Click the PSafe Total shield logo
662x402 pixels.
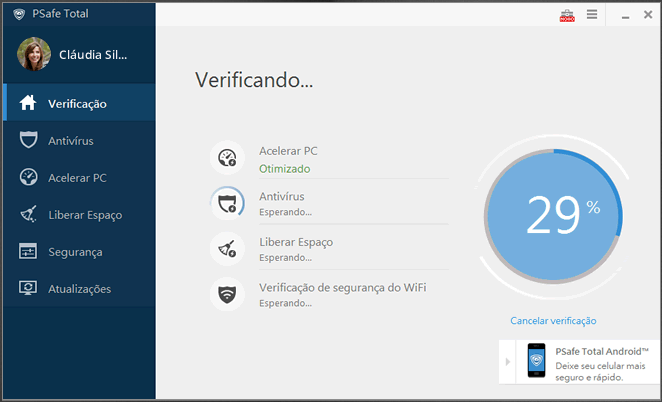19,14
